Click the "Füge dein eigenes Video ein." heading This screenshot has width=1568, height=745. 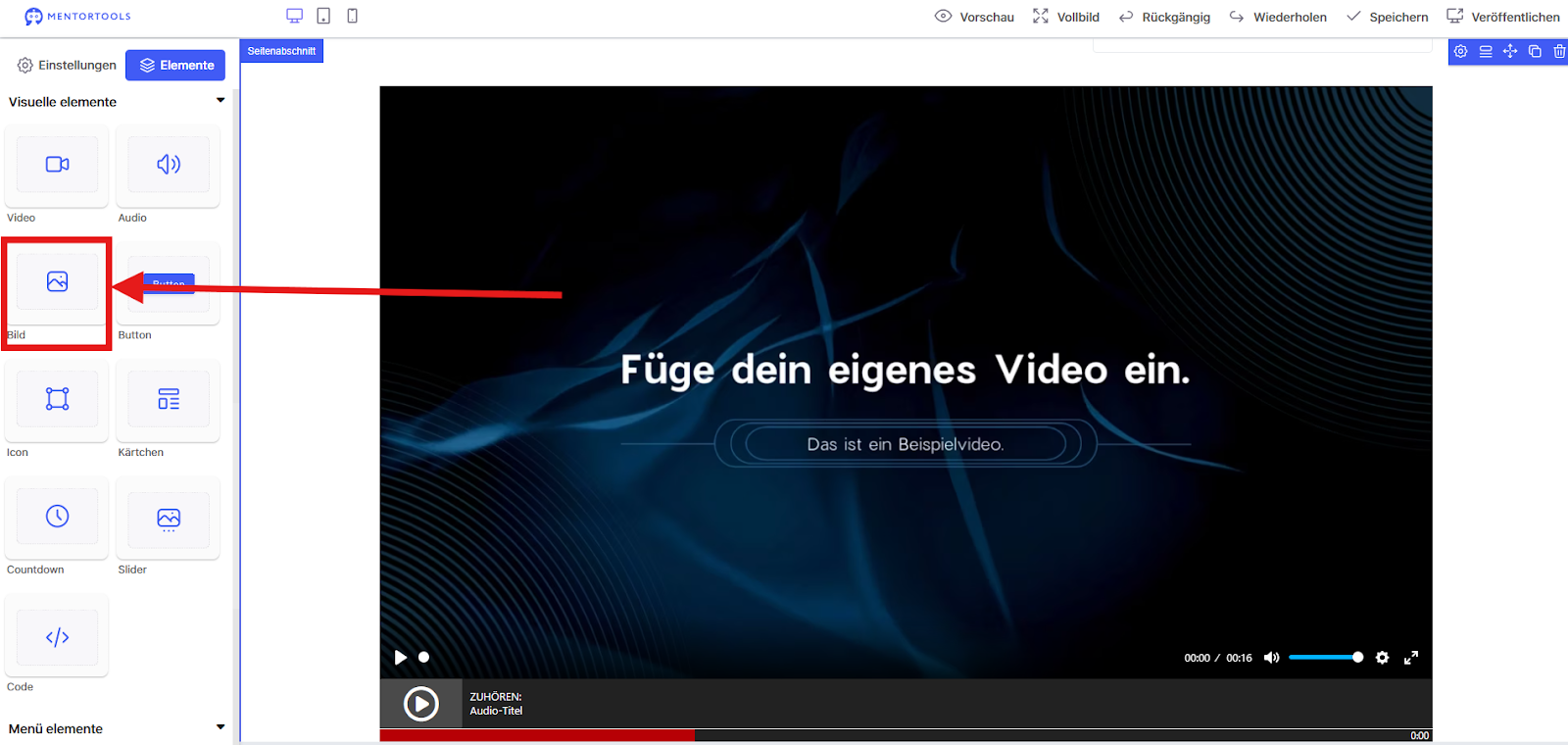click(x=906, y=371)
